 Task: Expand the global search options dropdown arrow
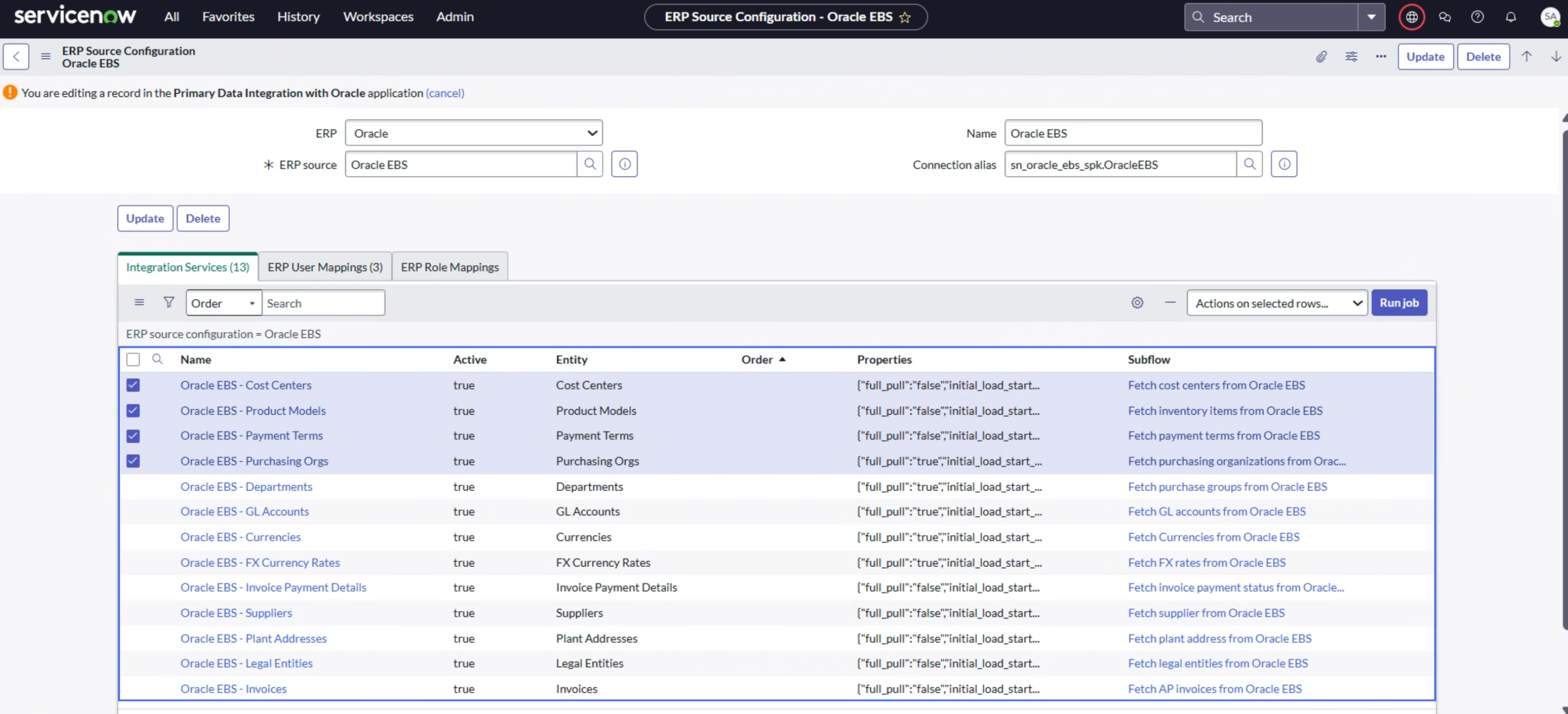1371,17
